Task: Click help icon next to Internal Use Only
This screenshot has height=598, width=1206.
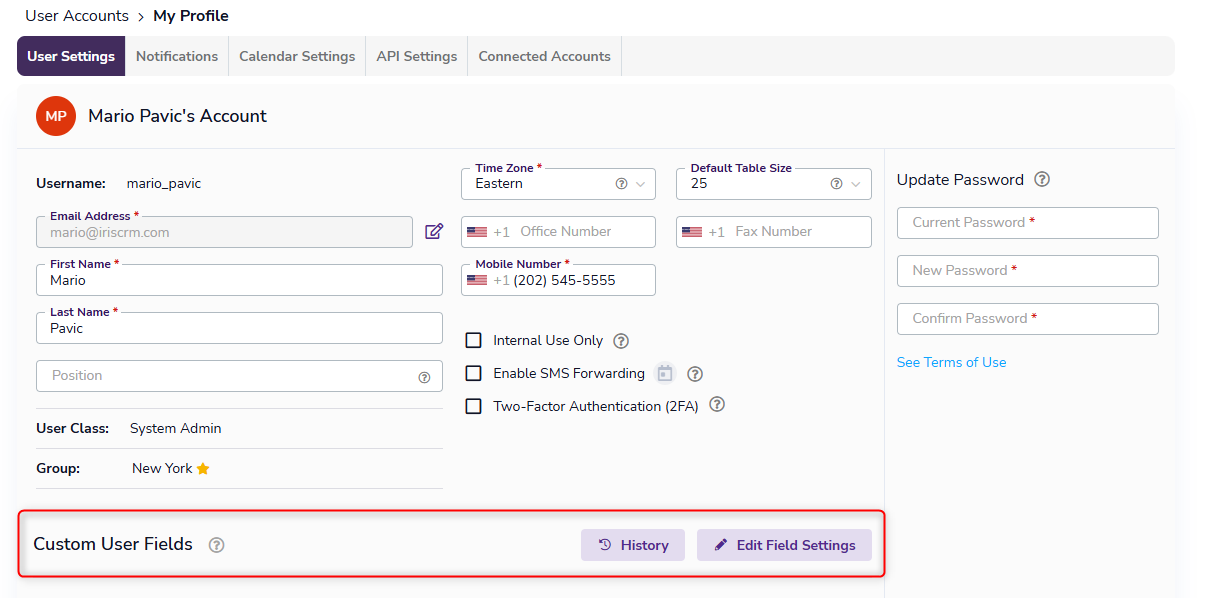Action: pyautogui.click(x=621, y=341)
